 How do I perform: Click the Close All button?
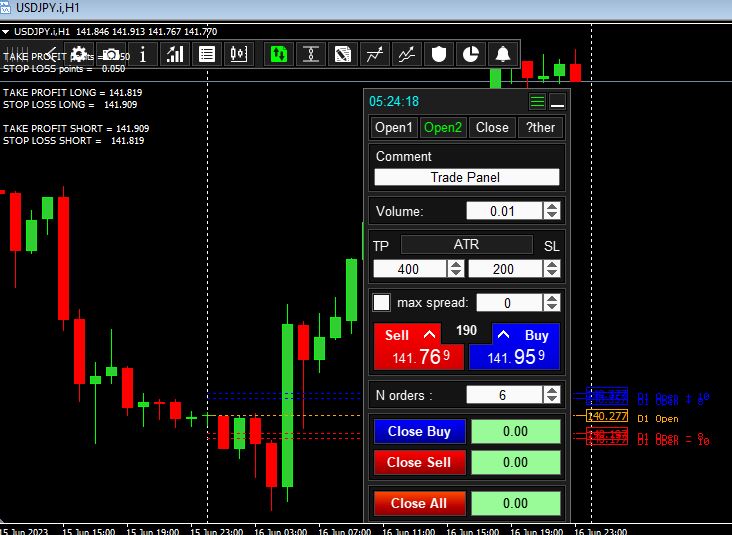pyautogui.click(x=419, y=503)
